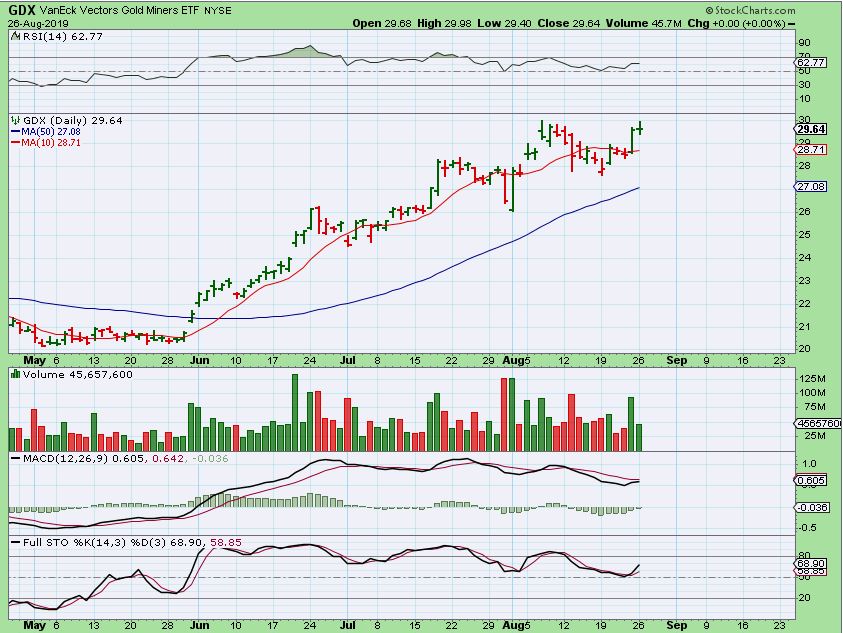This screenshot has width=843, height=633.
Task: Click the 45657600 volume axis tag
Action: (x=818, y=423)
